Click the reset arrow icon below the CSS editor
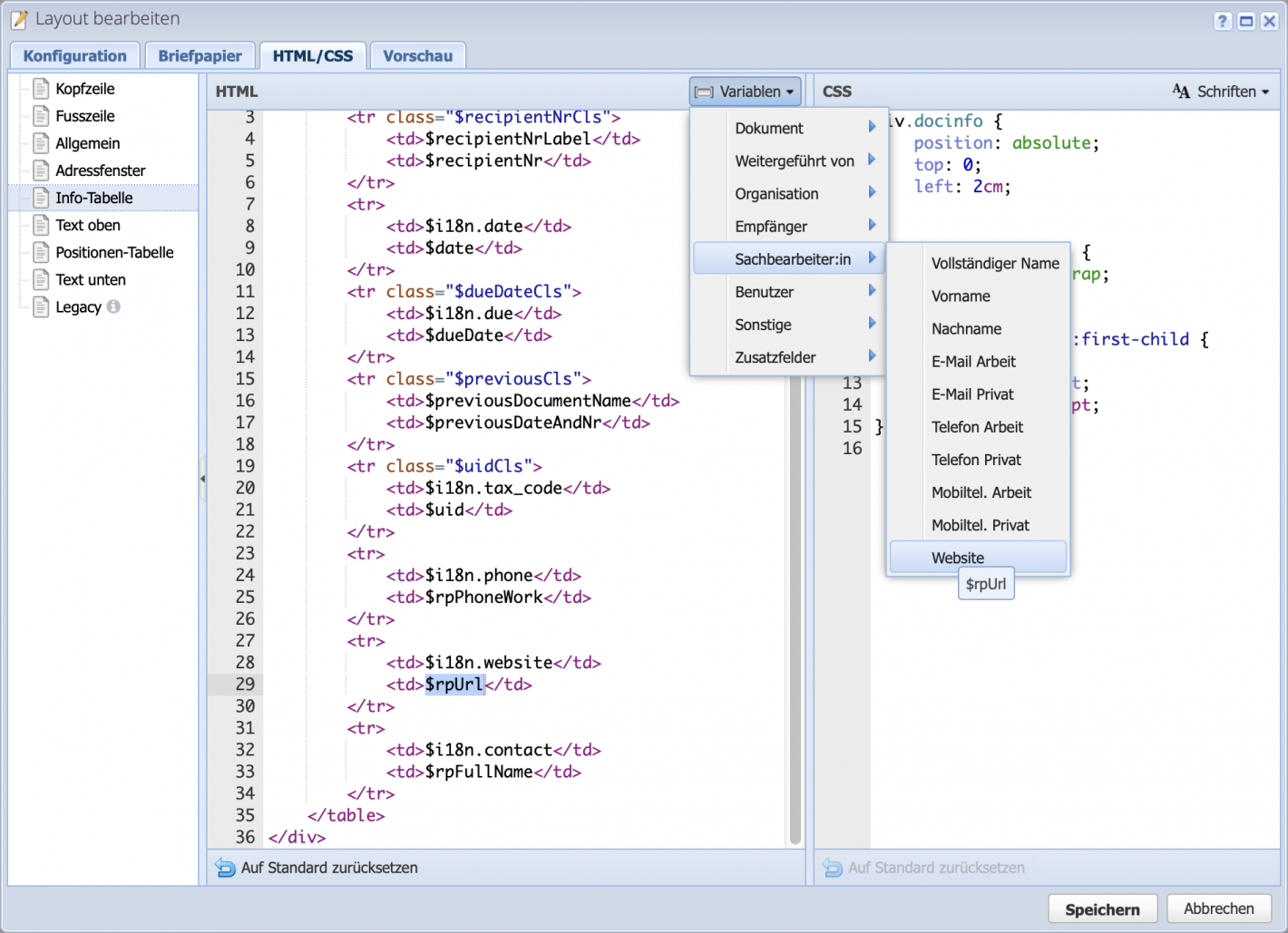Image resolution: width=1288 pixels, height=933 pixels. pos(832,868)
